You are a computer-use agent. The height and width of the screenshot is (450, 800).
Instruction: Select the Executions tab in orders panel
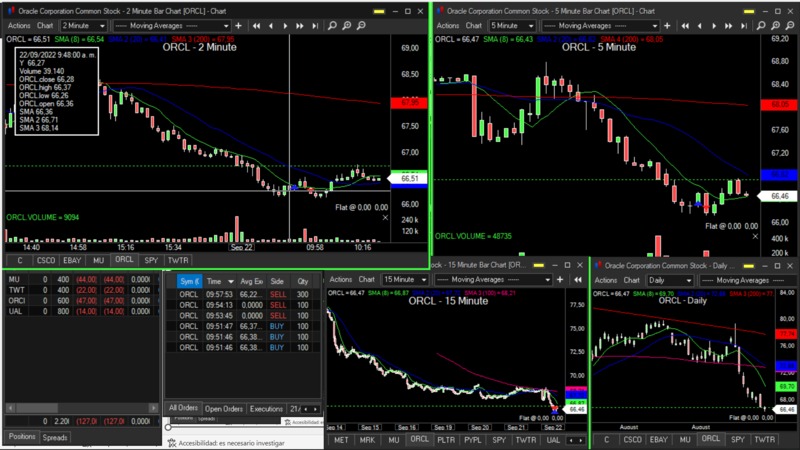pos(266,409)
